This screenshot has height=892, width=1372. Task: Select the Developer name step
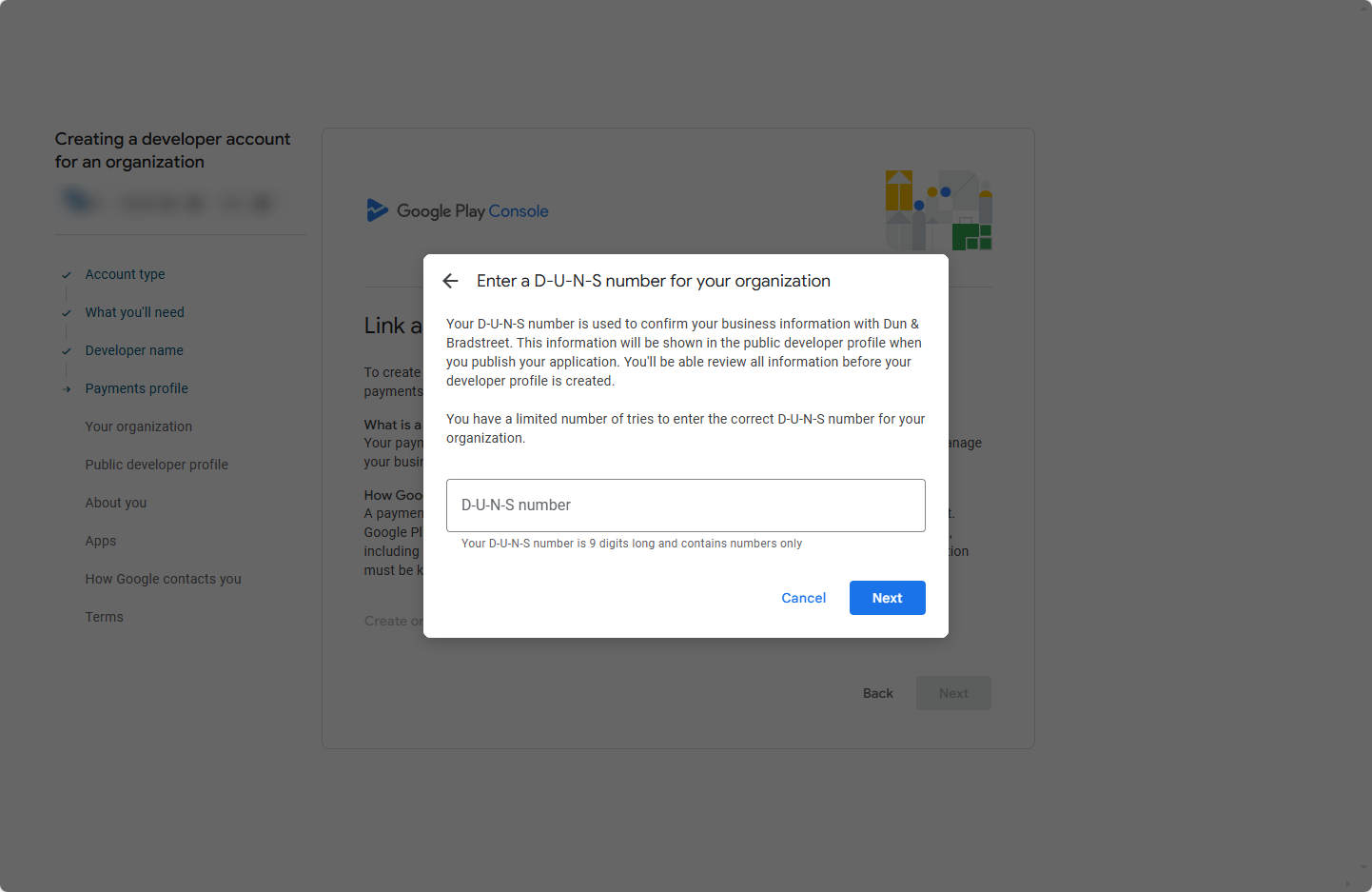coord(134,350)
